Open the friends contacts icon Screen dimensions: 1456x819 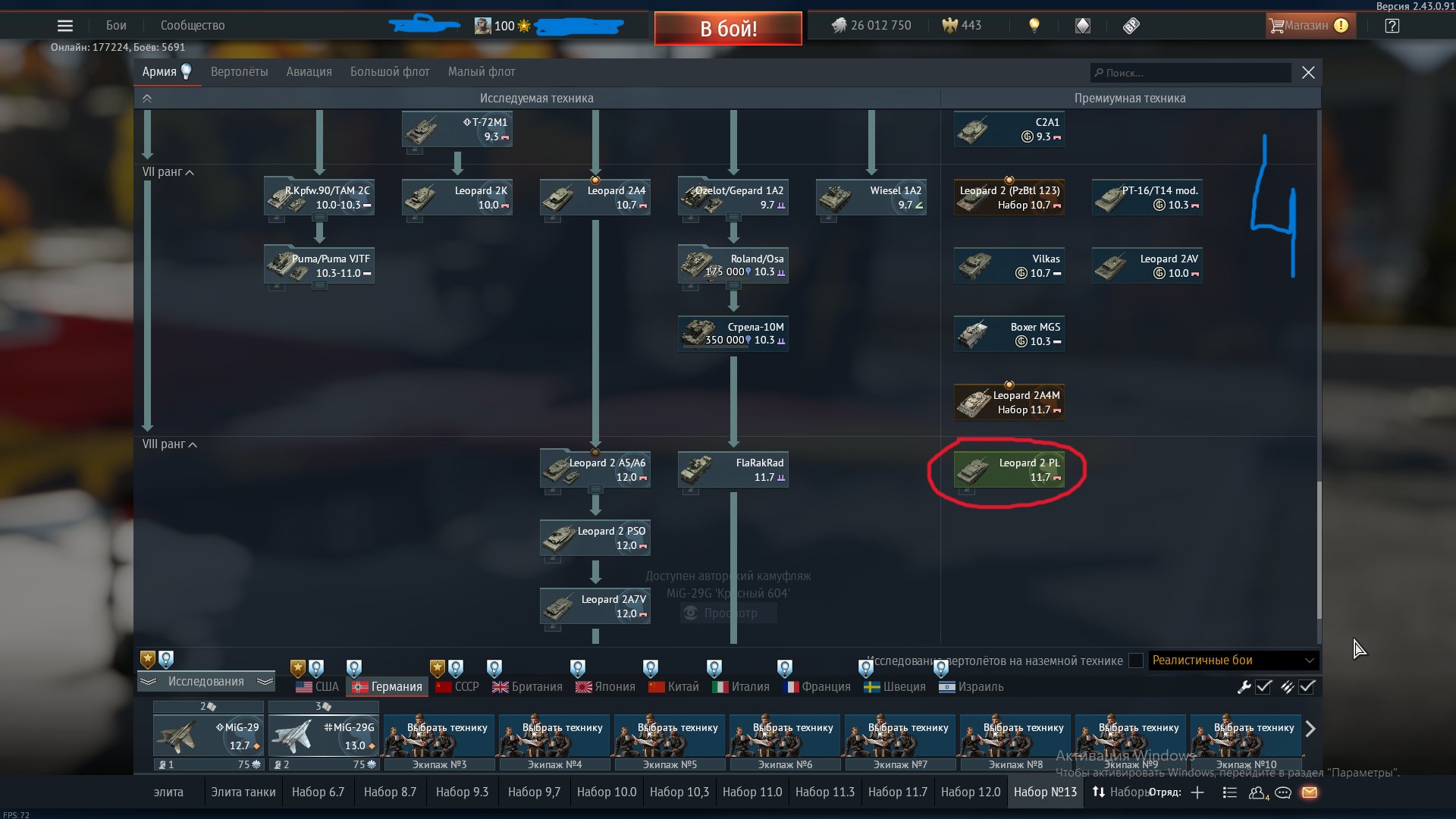click(1257, 792)
